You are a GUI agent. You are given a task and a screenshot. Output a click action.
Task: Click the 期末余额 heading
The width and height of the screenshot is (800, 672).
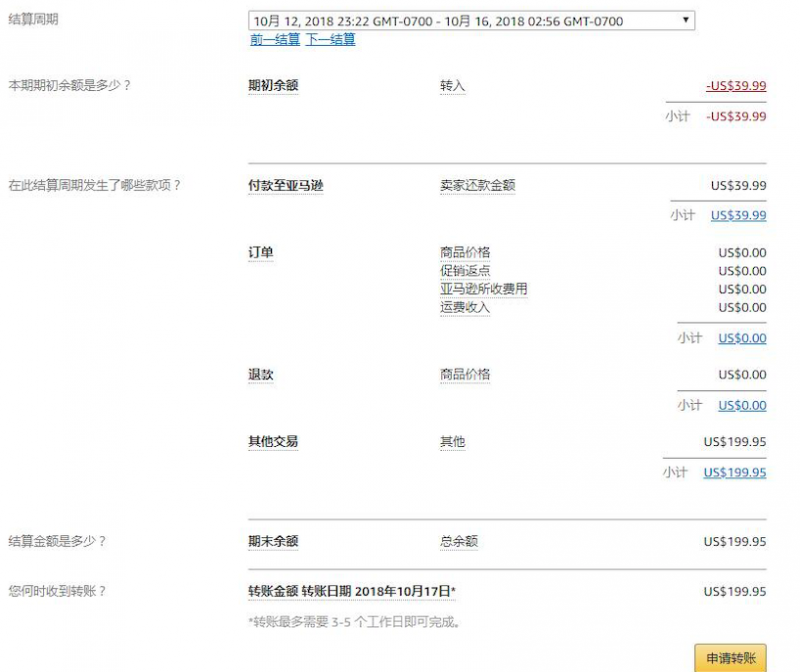pos(273,541)
